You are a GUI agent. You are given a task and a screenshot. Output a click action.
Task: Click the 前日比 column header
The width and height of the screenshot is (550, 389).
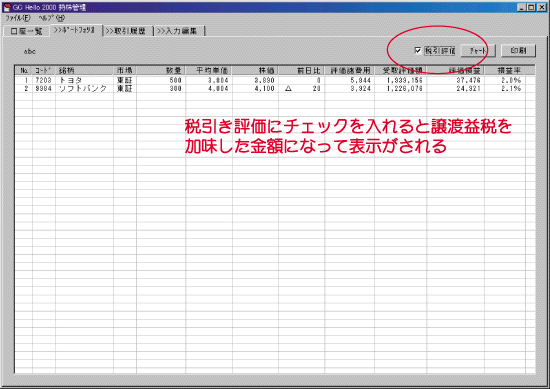pyautogui.click(x=301, y=71)
